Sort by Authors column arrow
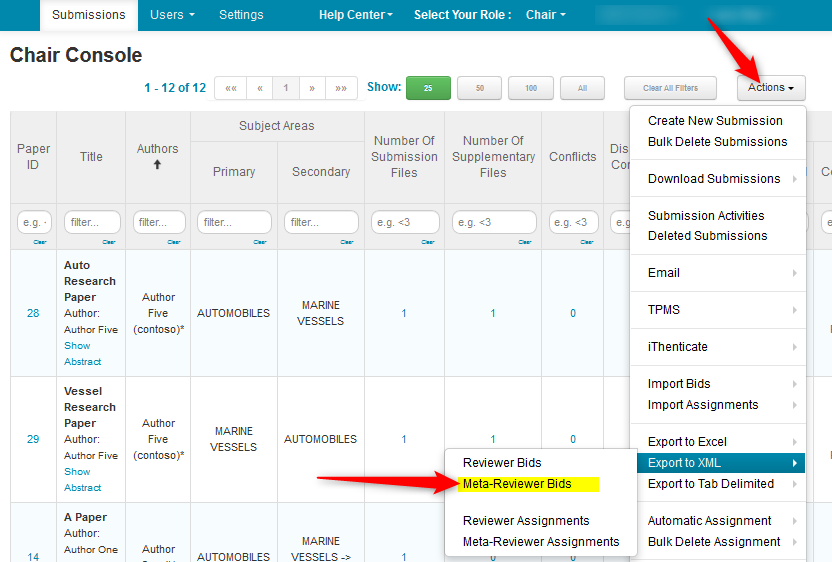Screen dimensions: 832x562 coord(158,164)
